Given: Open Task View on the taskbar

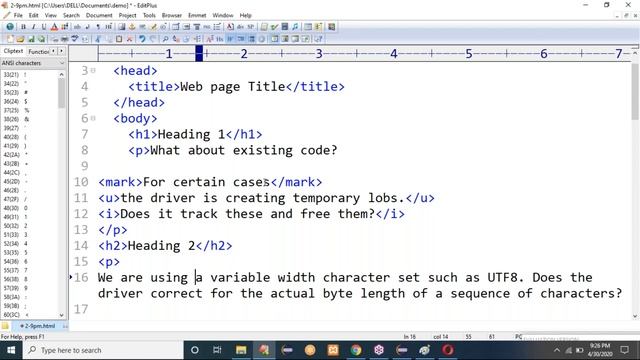Looking at the screenshot, I should coord(218,350).
